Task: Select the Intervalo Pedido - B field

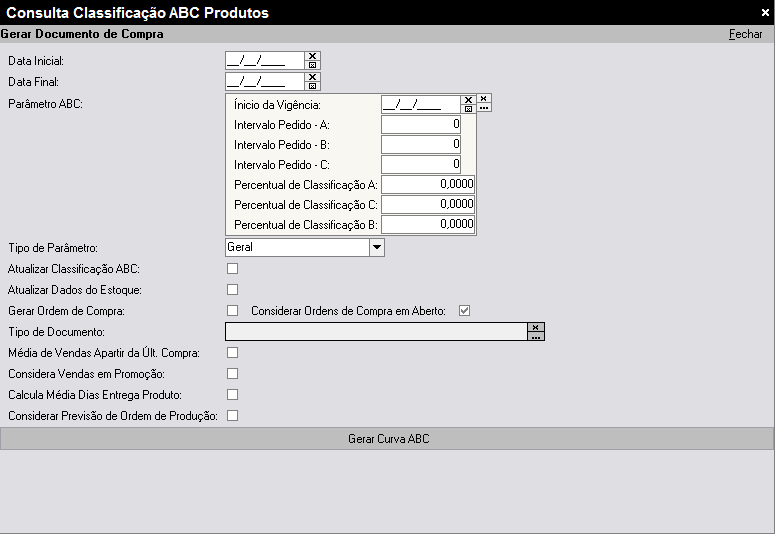Action: click(421, 144)
